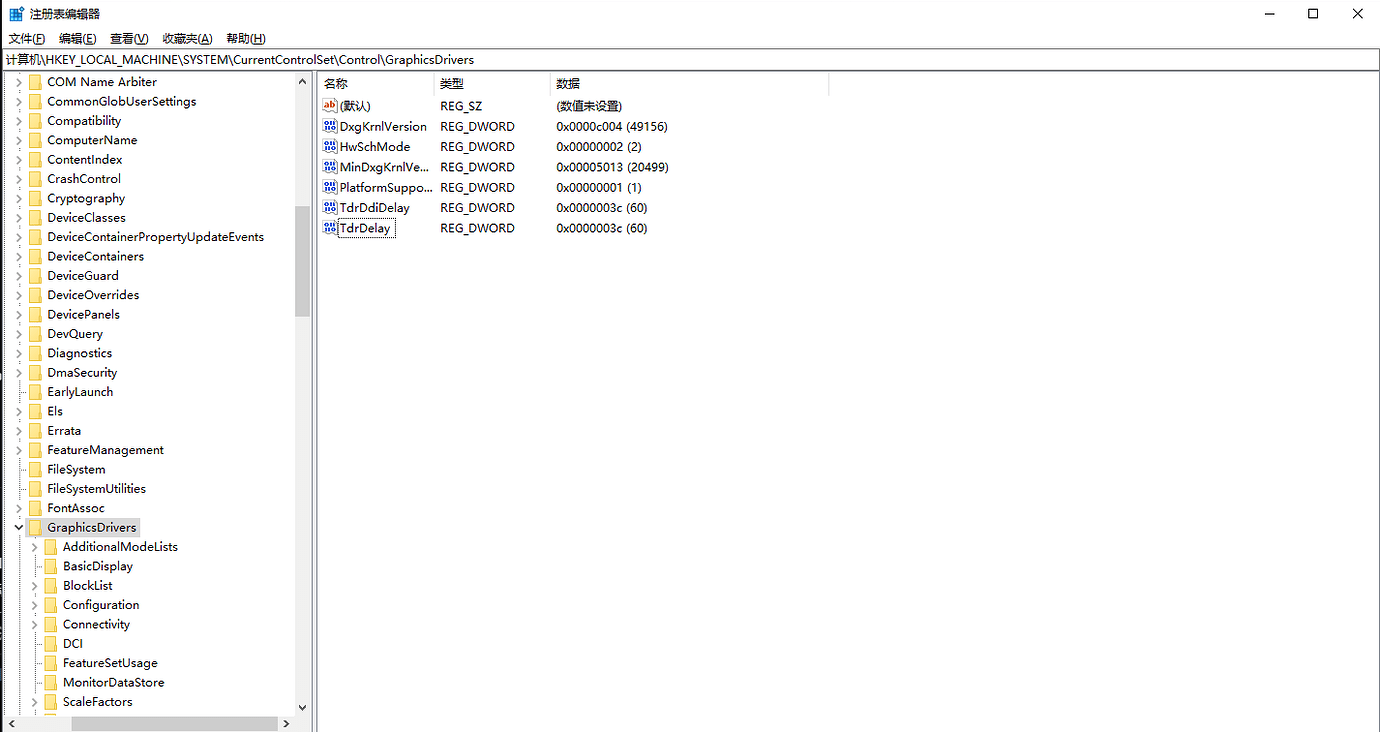Click the TdrDdiDelay DWORD value icon
1380x732 pixels.
330,208
